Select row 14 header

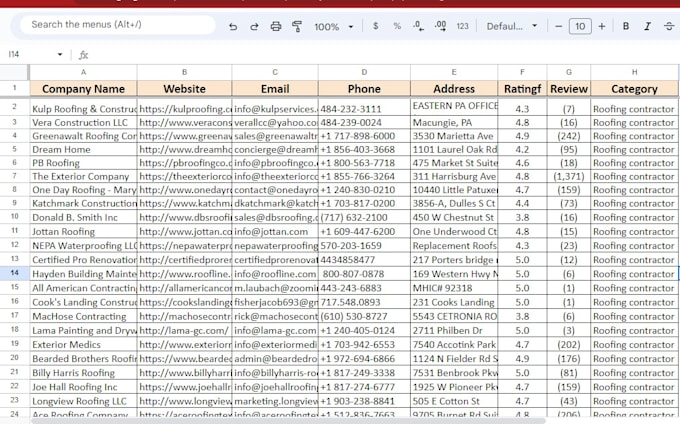(15, 273)
